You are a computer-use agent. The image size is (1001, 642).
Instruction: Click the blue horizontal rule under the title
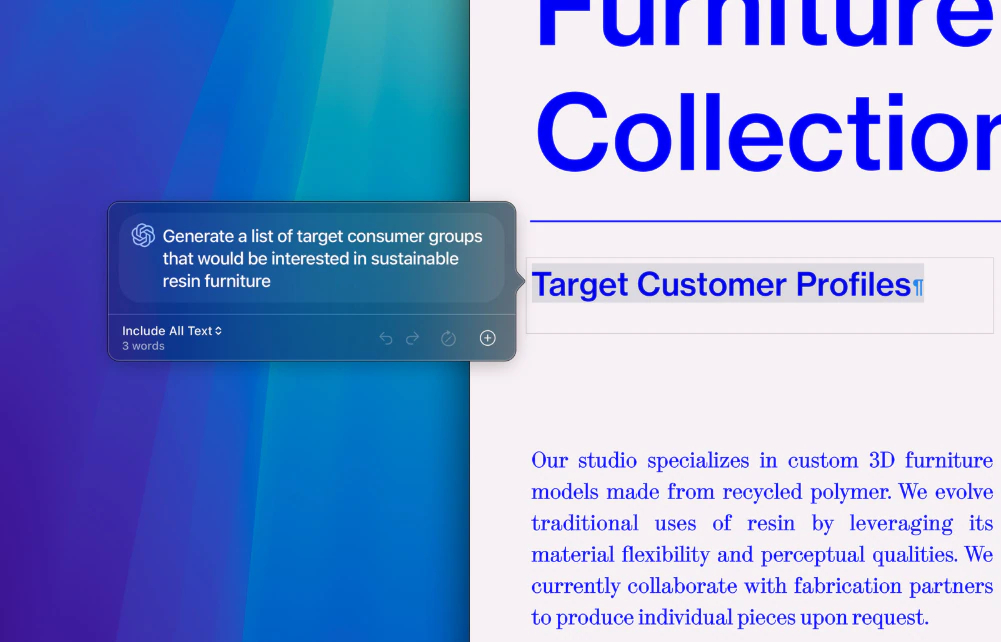765,220
